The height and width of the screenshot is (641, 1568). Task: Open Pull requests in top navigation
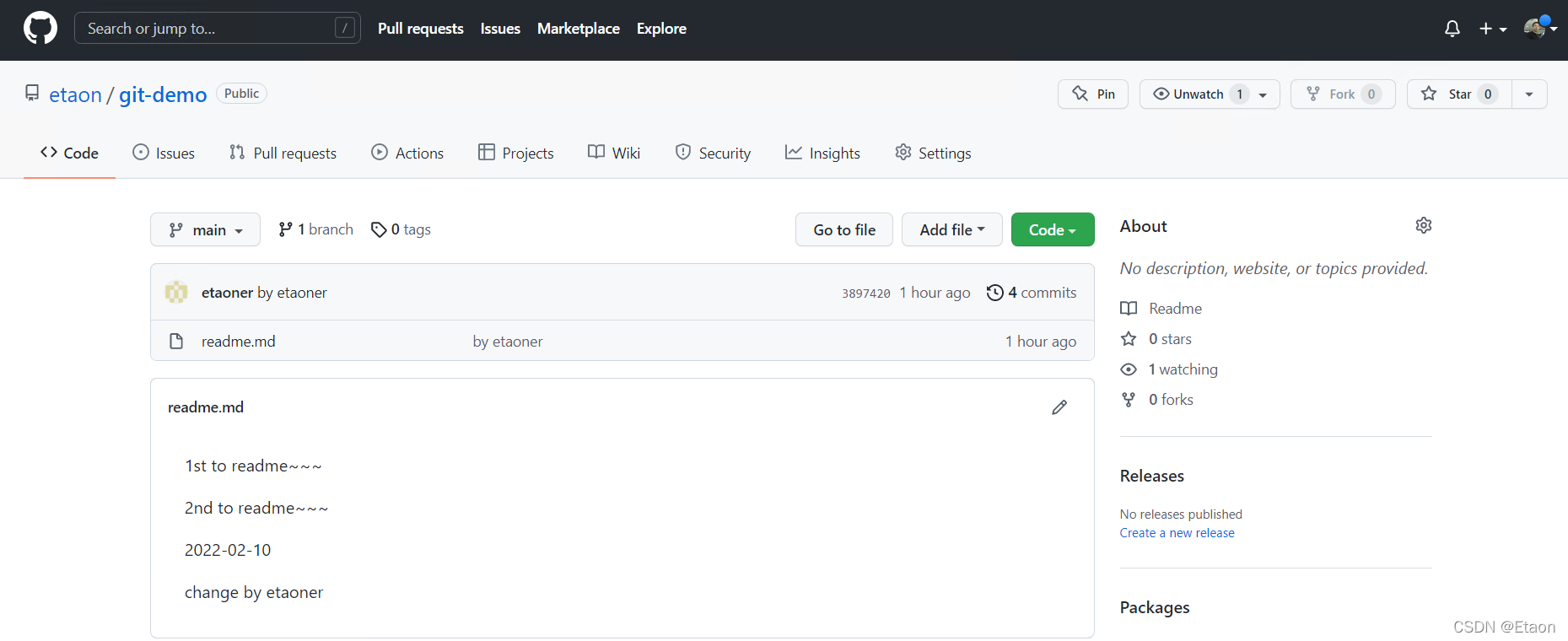click(x=421, y=29)
